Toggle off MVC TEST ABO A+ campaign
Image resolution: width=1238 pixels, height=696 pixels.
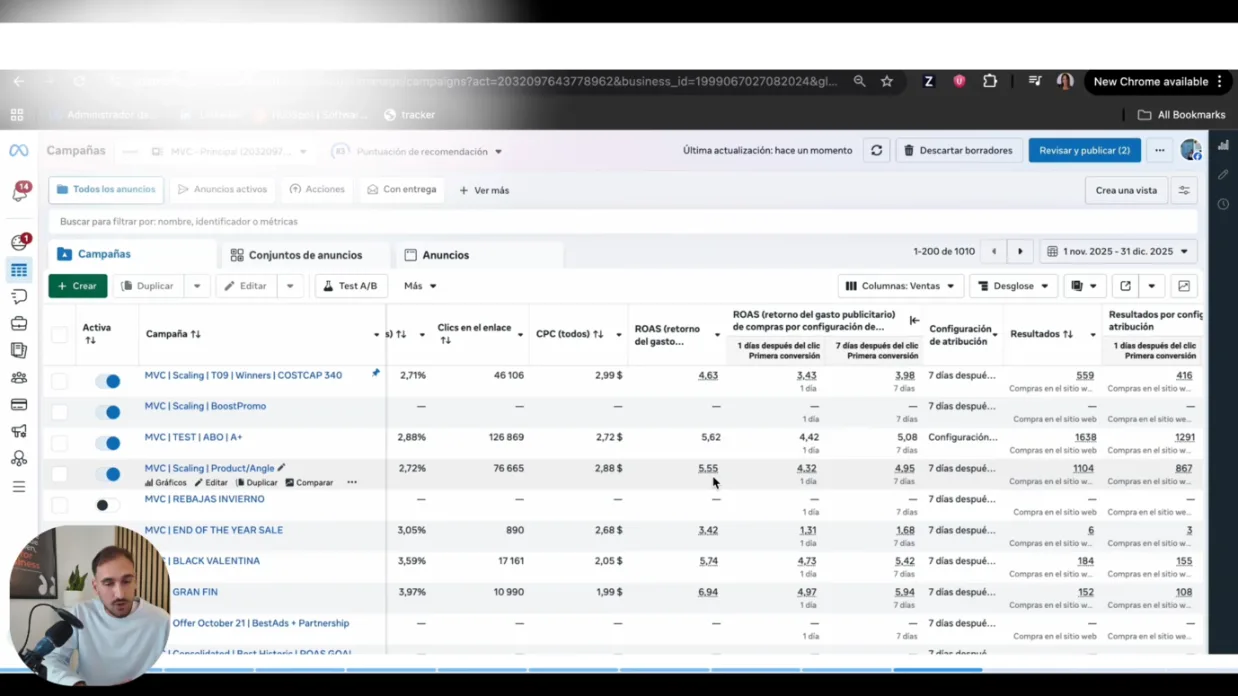[x=108, y=443]
